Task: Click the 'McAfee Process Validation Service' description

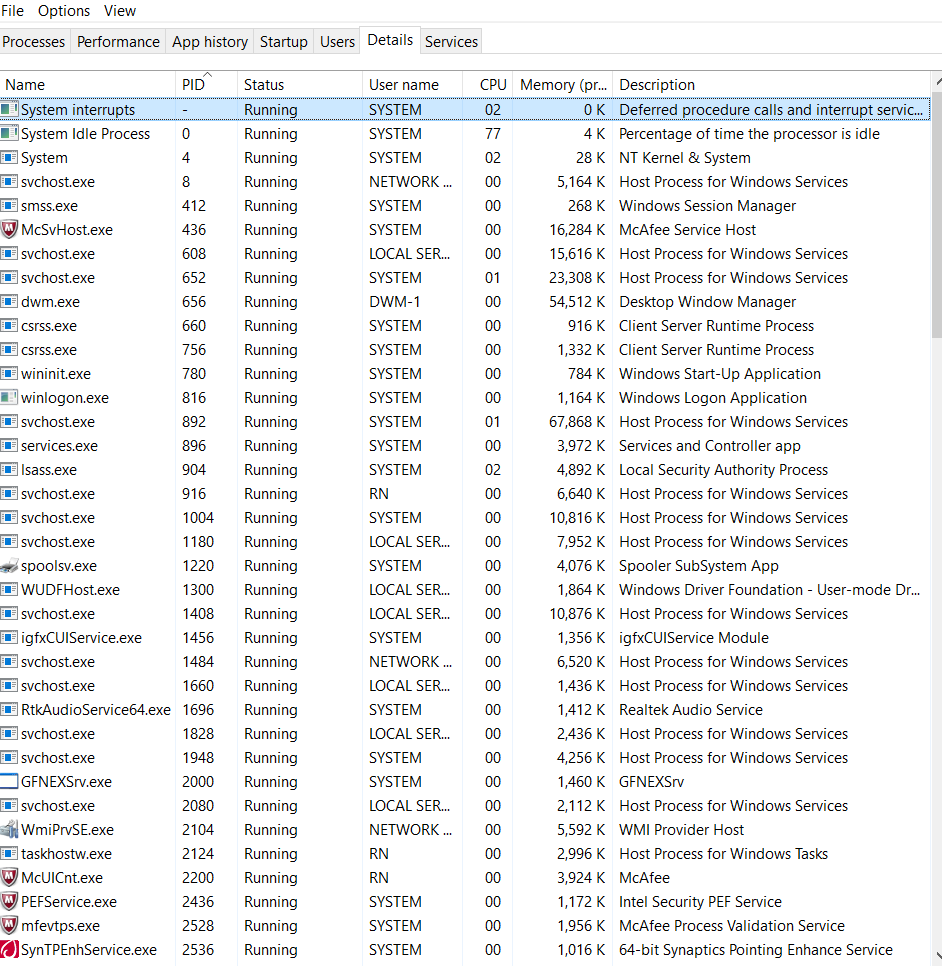Action: coord(732,926)
